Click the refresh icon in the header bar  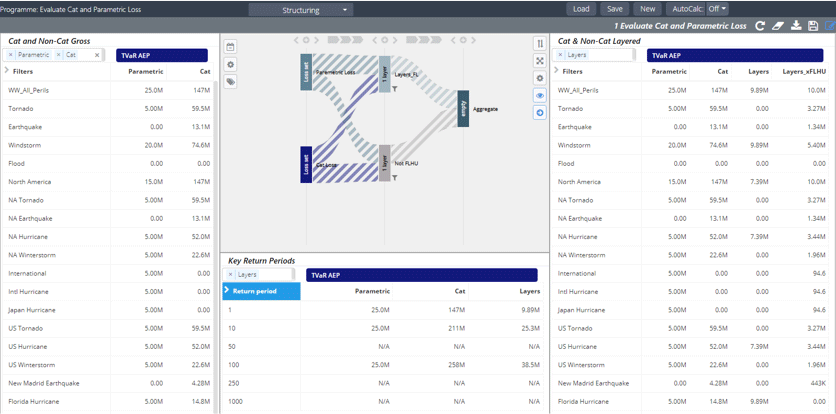coord(760,26)
